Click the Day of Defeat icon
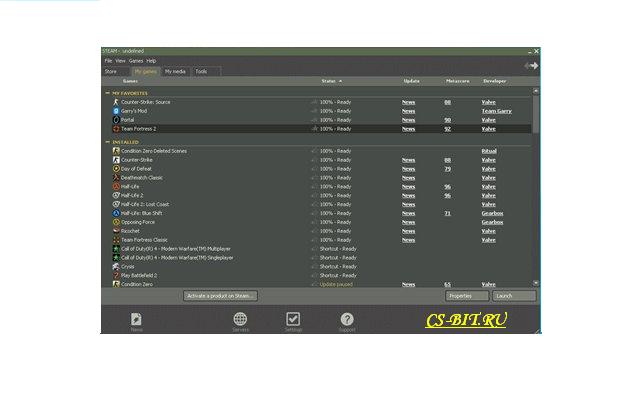 pyautogui.click(x=116, y=169)
